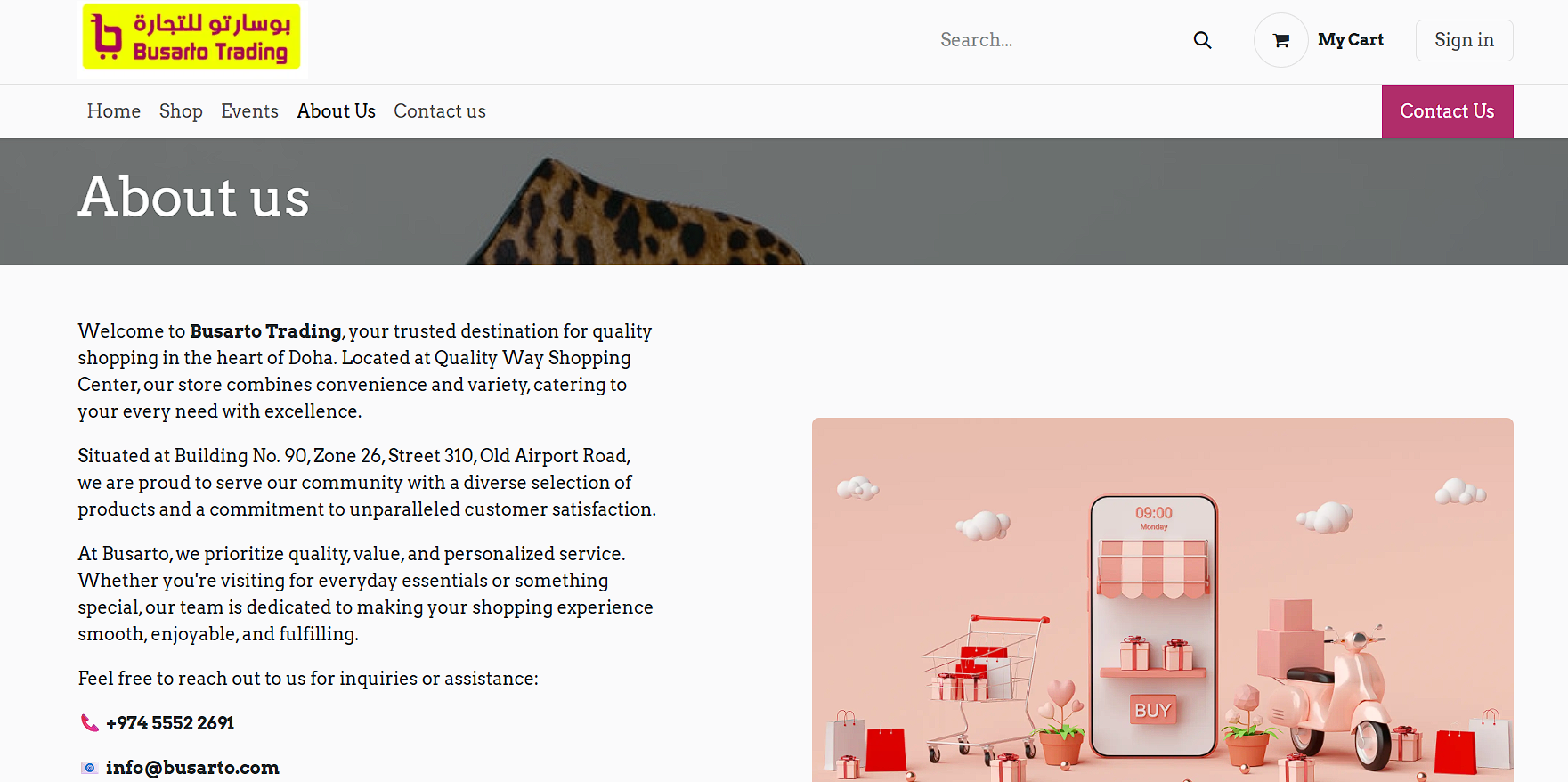Viewport: 1568px width, 782px height.
Task: Open the shopping cart icon
Action: 1280,40
